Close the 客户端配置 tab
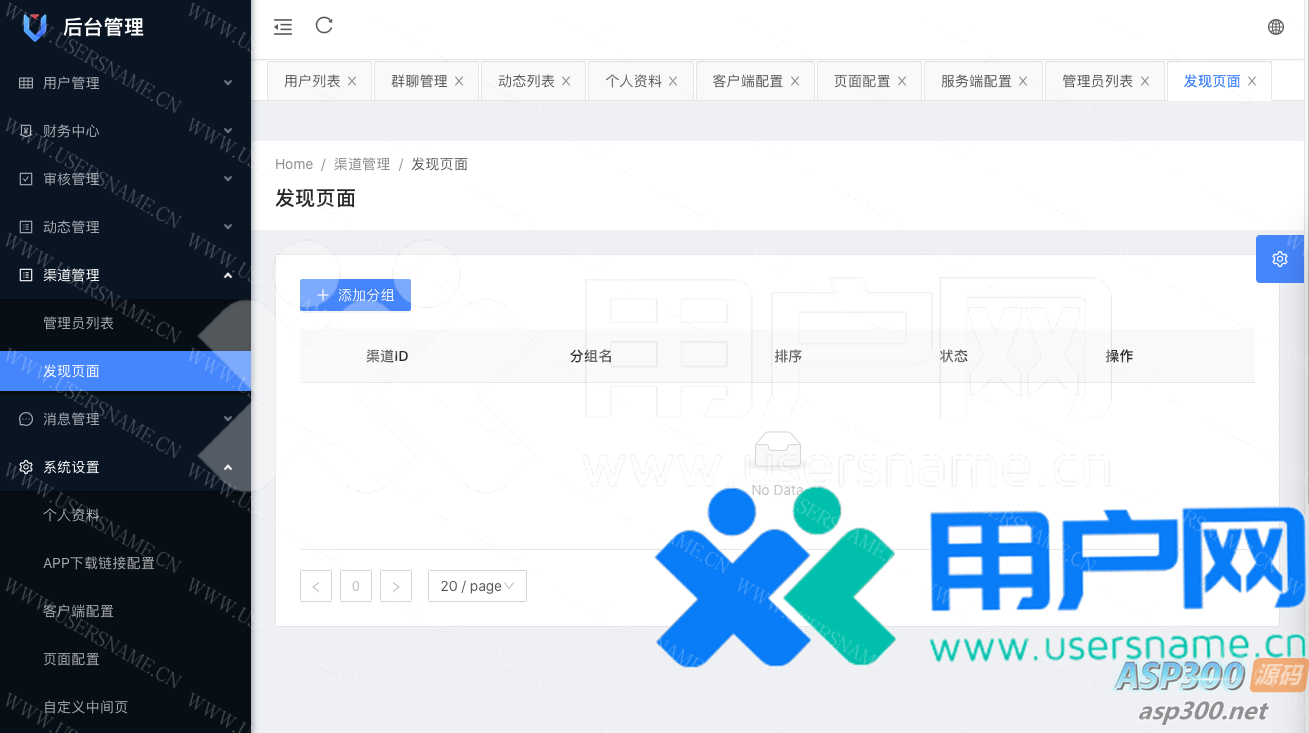The width and height of the screenshot is (1309, 733). pyautogui.click(x=795, y=81)
